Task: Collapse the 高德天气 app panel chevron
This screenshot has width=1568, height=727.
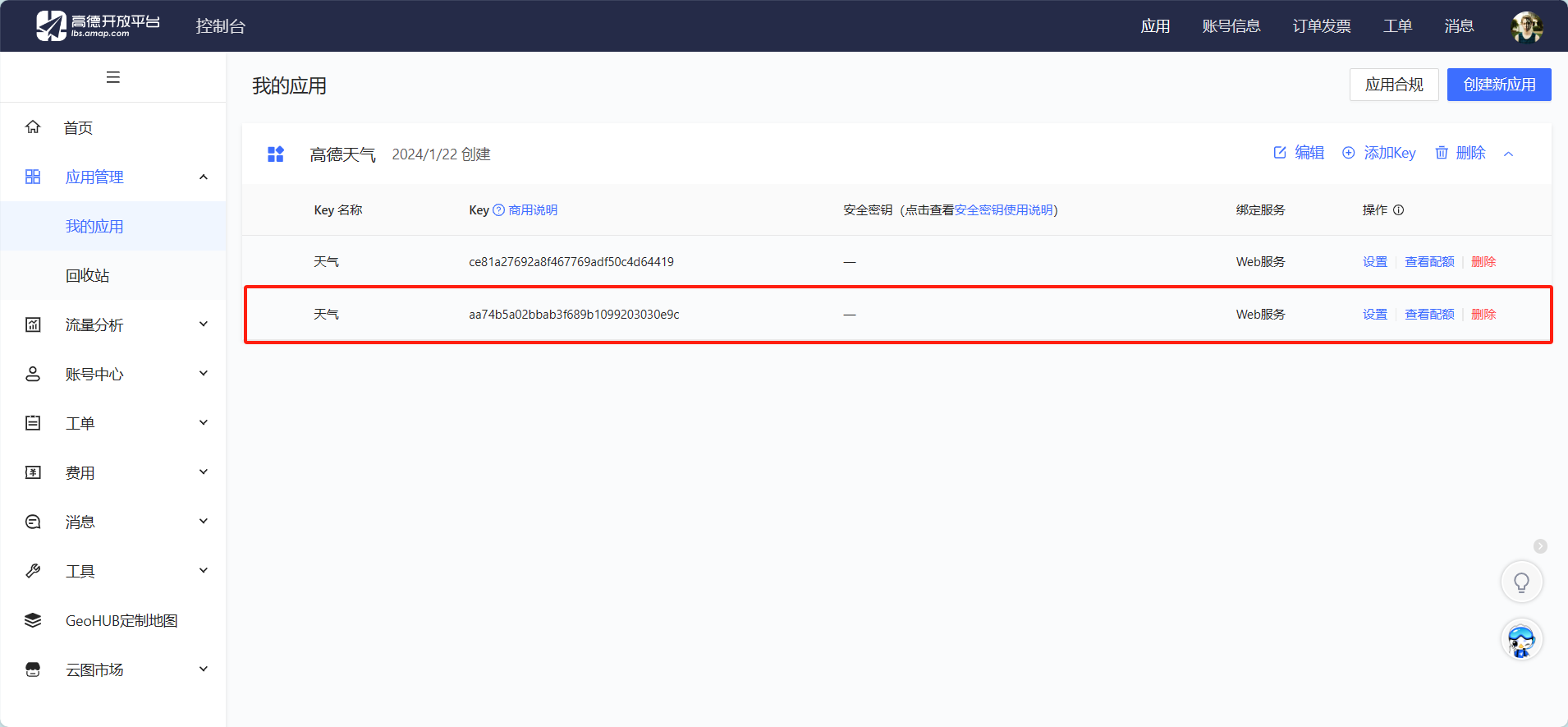Action: tap(1508, 154)
